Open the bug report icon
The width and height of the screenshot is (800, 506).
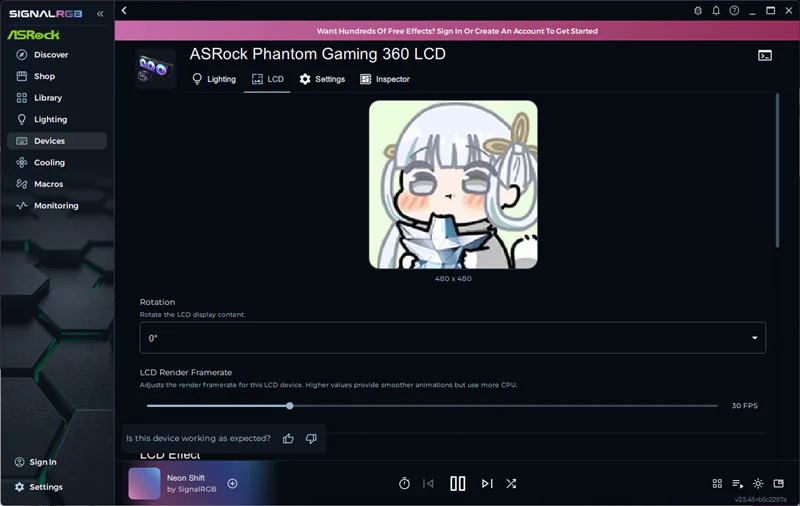pyautogui.click(x=698, y=11)
